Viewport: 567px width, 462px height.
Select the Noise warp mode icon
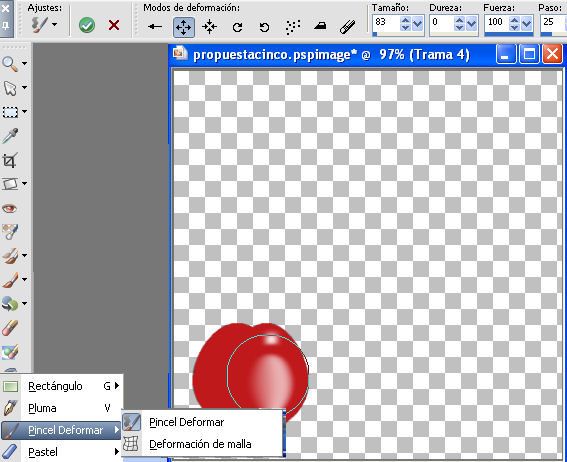(293, 27)
